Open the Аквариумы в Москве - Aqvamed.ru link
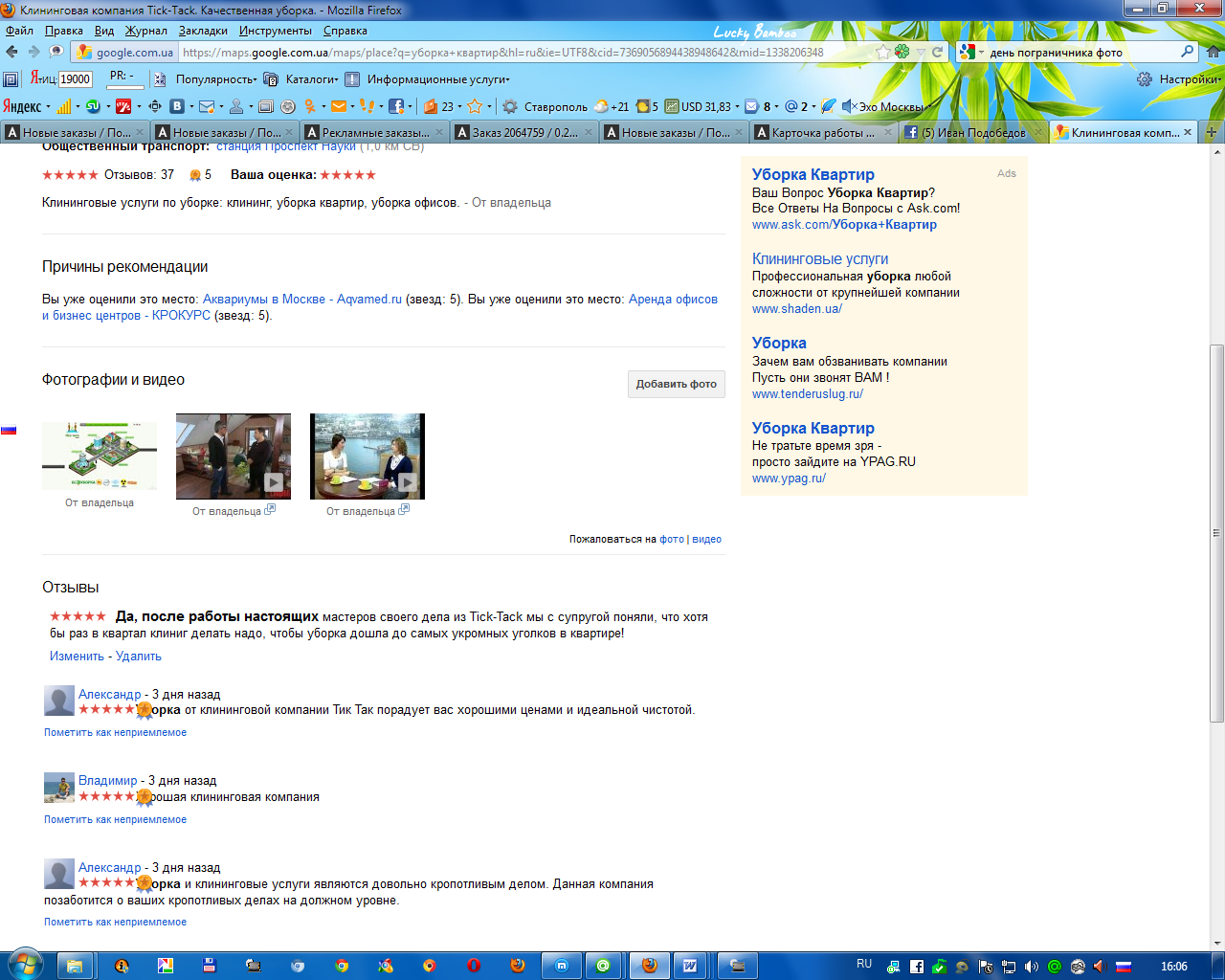The width and height of the screenshot is (1225, 980). pos(302,299)
